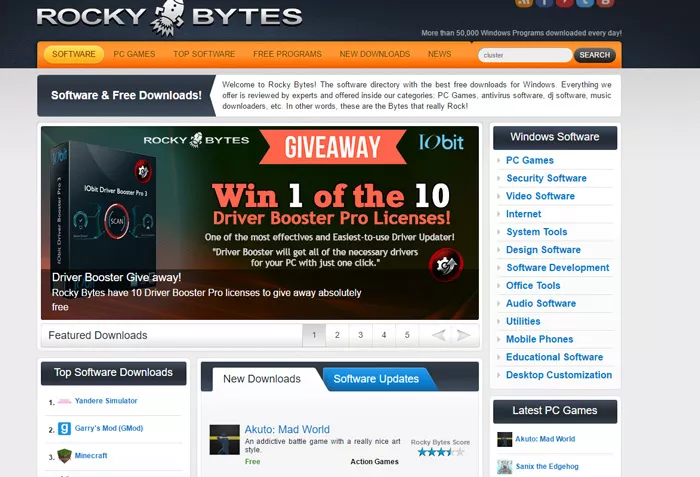This screenshot has width=700, height=477.
Task: Go to the previous featured slide arrow
Action: [x=439, y=335]
